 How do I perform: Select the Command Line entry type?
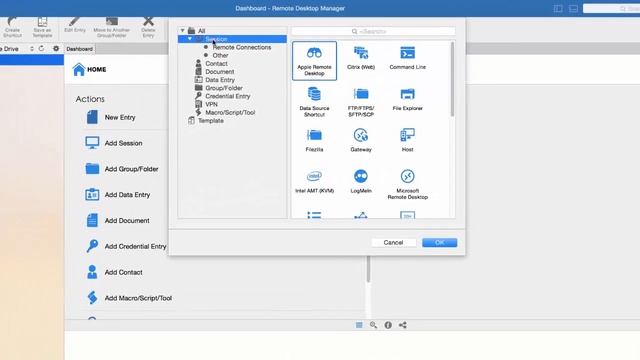407,58
